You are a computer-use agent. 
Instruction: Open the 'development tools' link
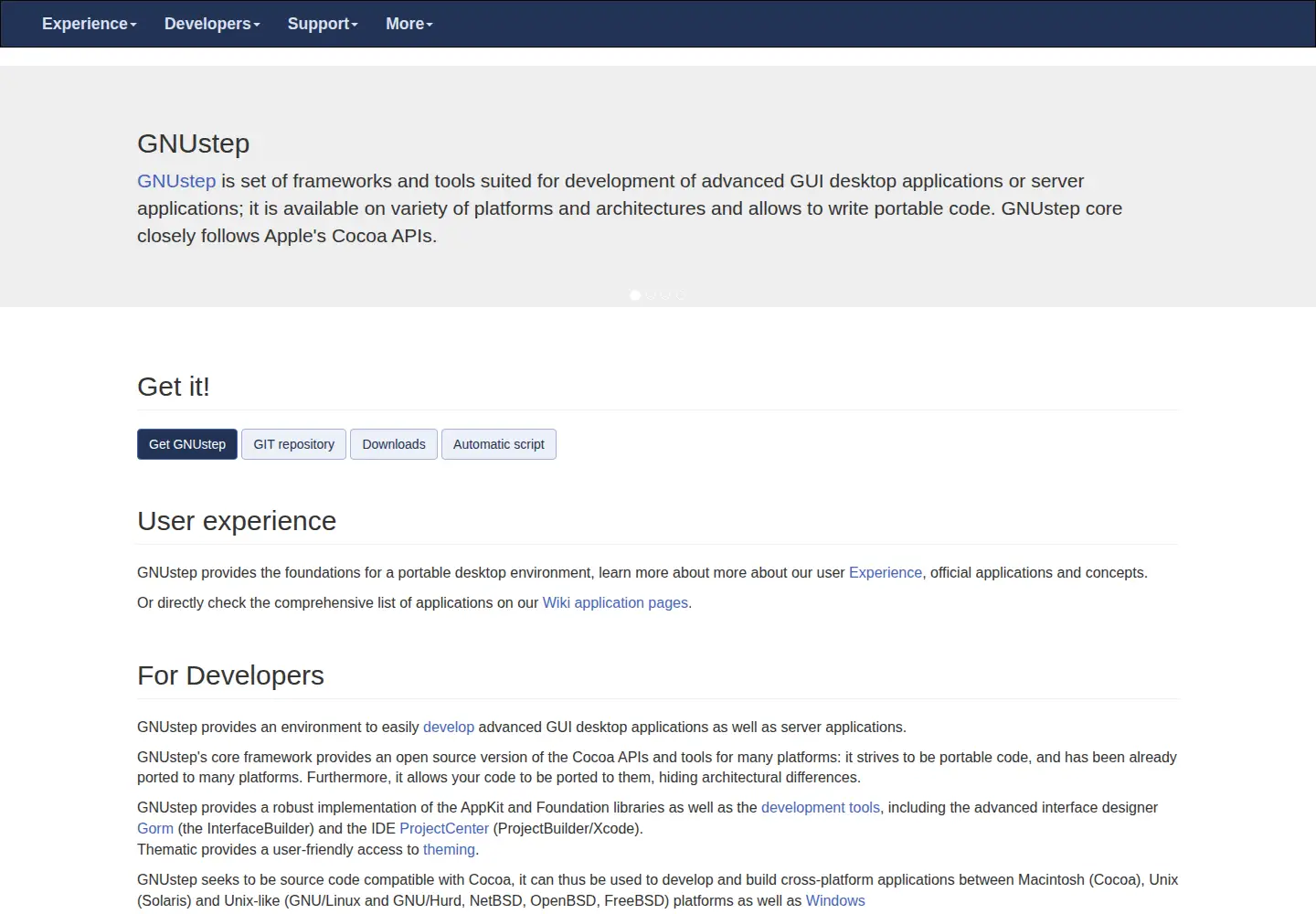click(x=821, y=807)
